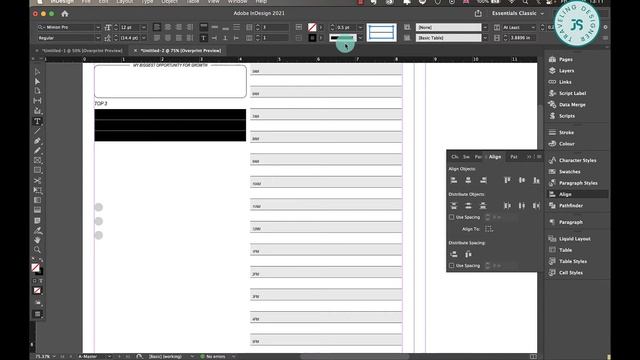The height and width of the screenshot is (360, 640).
Task: Click the zoom level field in status bar
Action: click(42, 356)
